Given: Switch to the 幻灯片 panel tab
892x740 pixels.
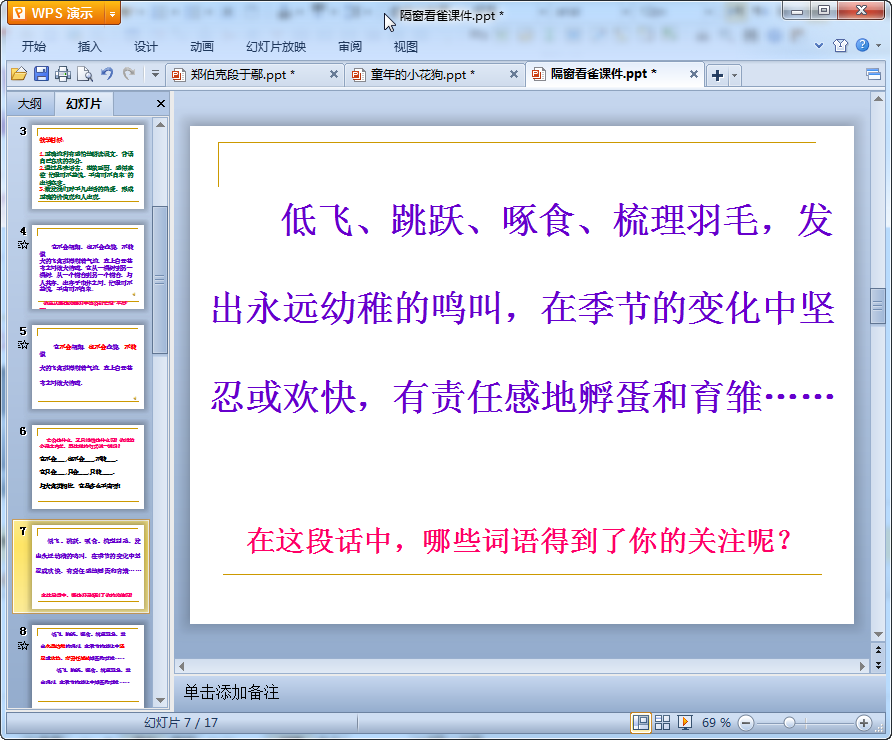Looking at the screenshot, I should tap(84, 104).
